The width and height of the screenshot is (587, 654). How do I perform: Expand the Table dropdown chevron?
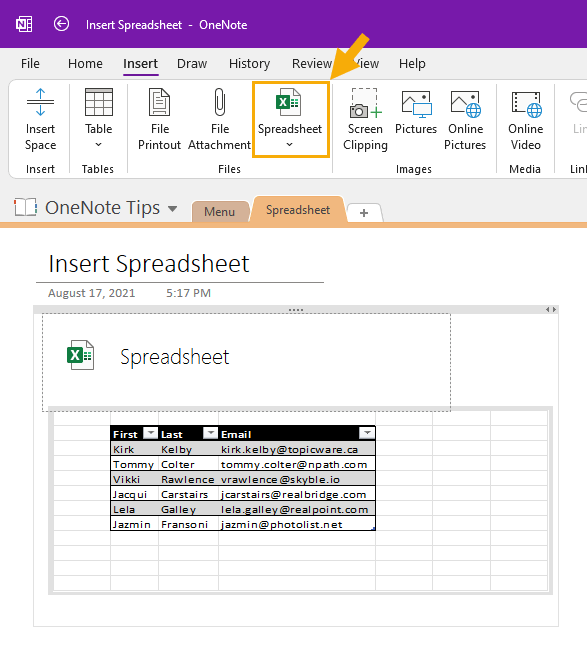point(98,144)
